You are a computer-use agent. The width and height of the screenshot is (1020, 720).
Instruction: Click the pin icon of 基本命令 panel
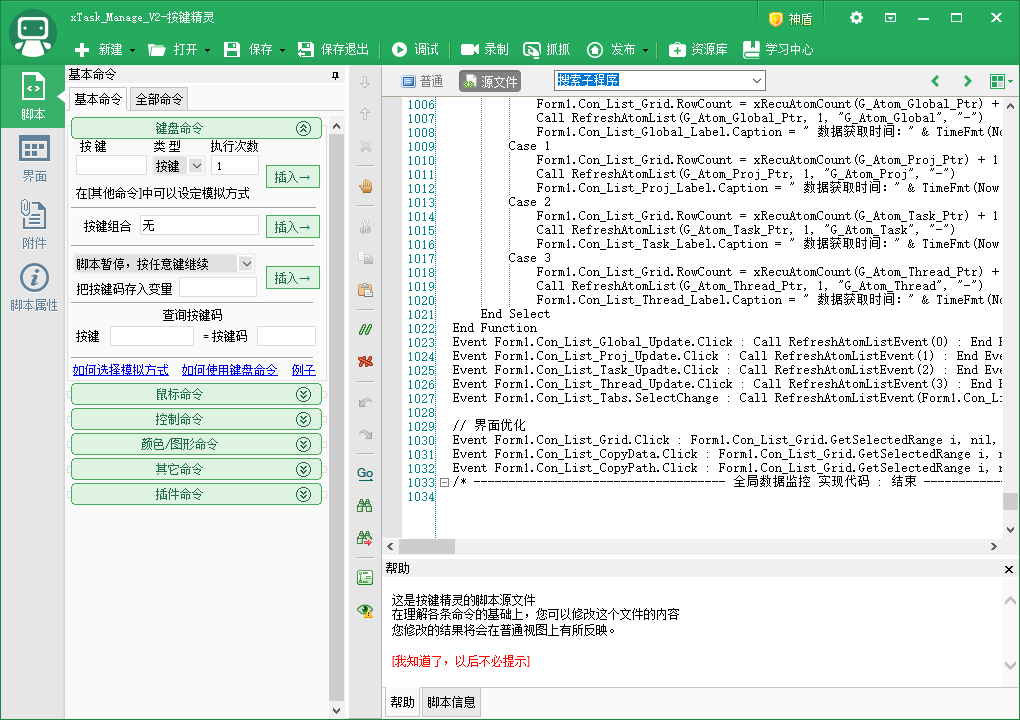point(335,75)
